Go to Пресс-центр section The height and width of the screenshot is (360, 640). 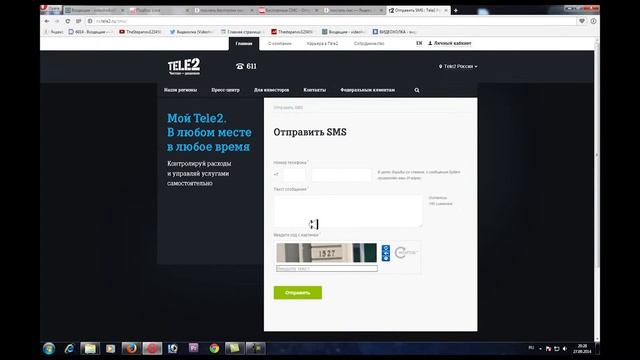225,90
